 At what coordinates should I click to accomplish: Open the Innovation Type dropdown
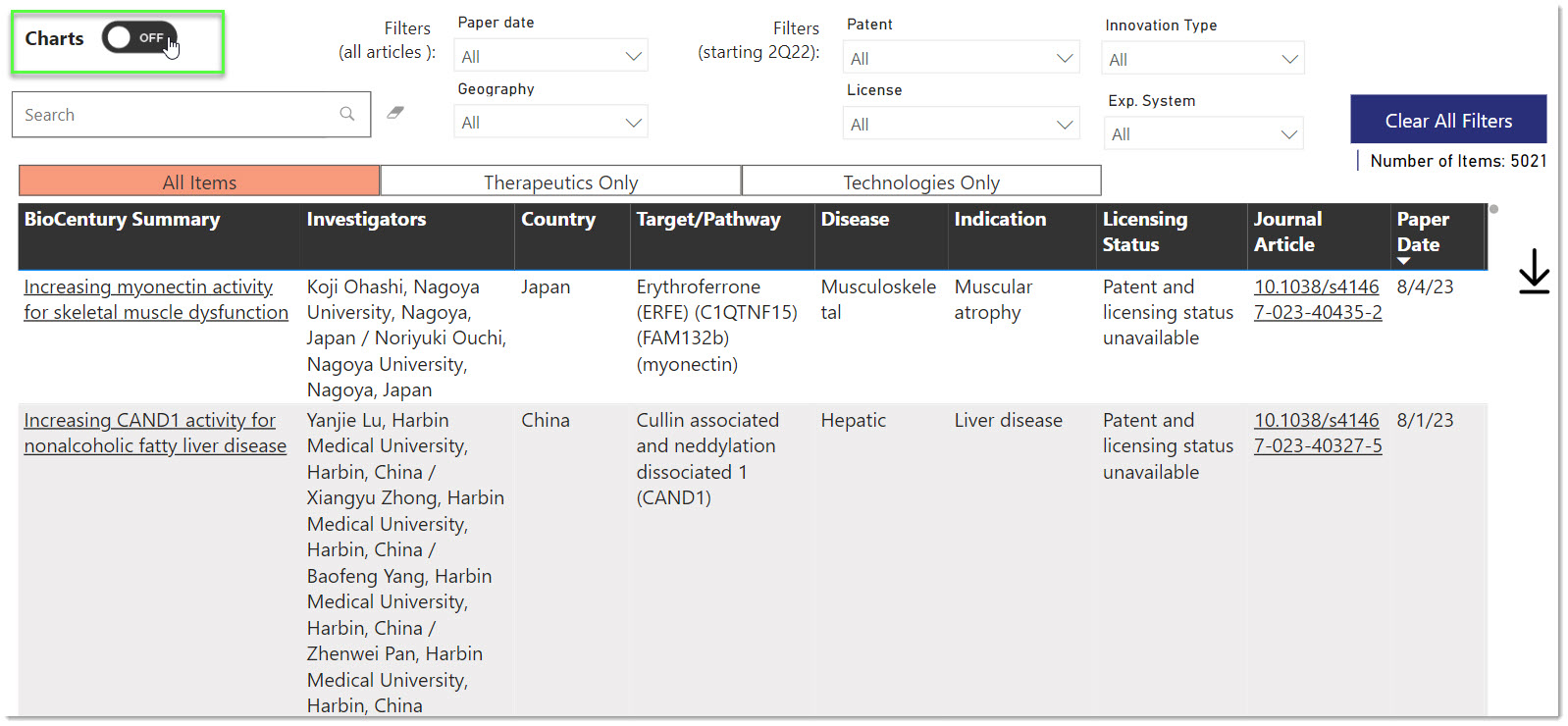[x=1203, y=60]
